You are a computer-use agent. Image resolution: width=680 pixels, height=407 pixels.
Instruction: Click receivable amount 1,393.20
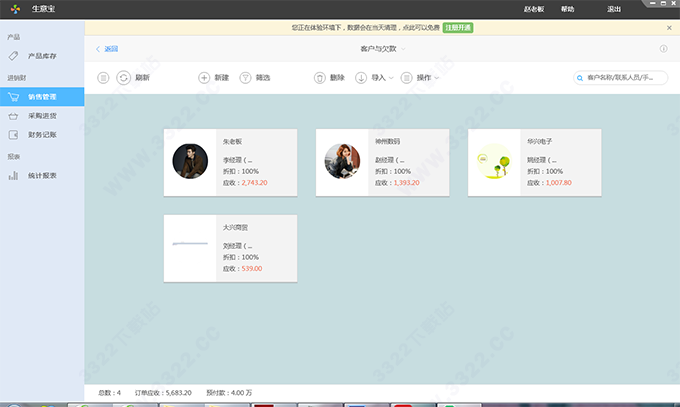[406, 183]
